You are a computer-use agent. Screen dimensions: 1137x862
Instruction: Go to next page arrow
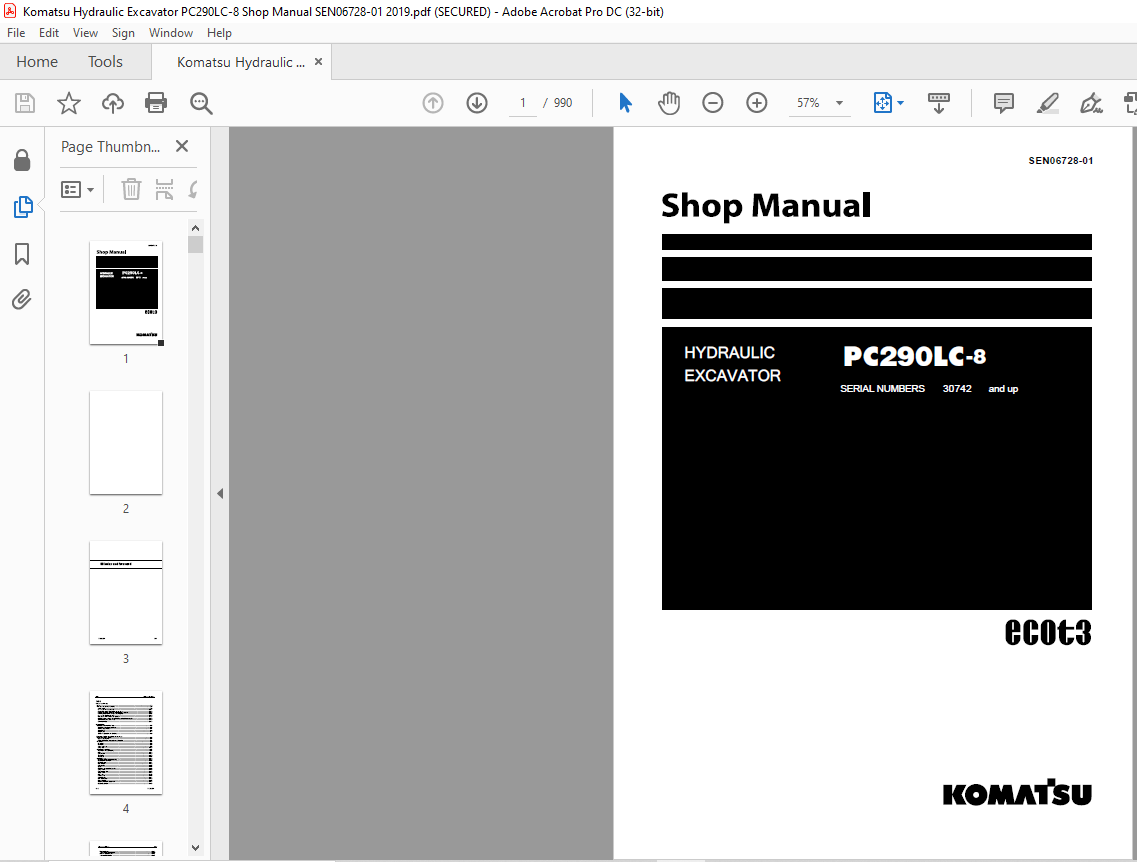click(x=476, y=103)
